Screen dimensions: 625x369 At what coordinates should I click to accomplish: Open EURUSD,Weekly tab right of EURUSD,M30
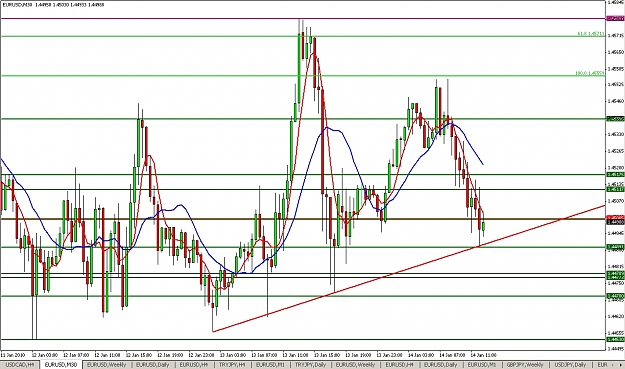pyautogui.click(x=106, y=365)
